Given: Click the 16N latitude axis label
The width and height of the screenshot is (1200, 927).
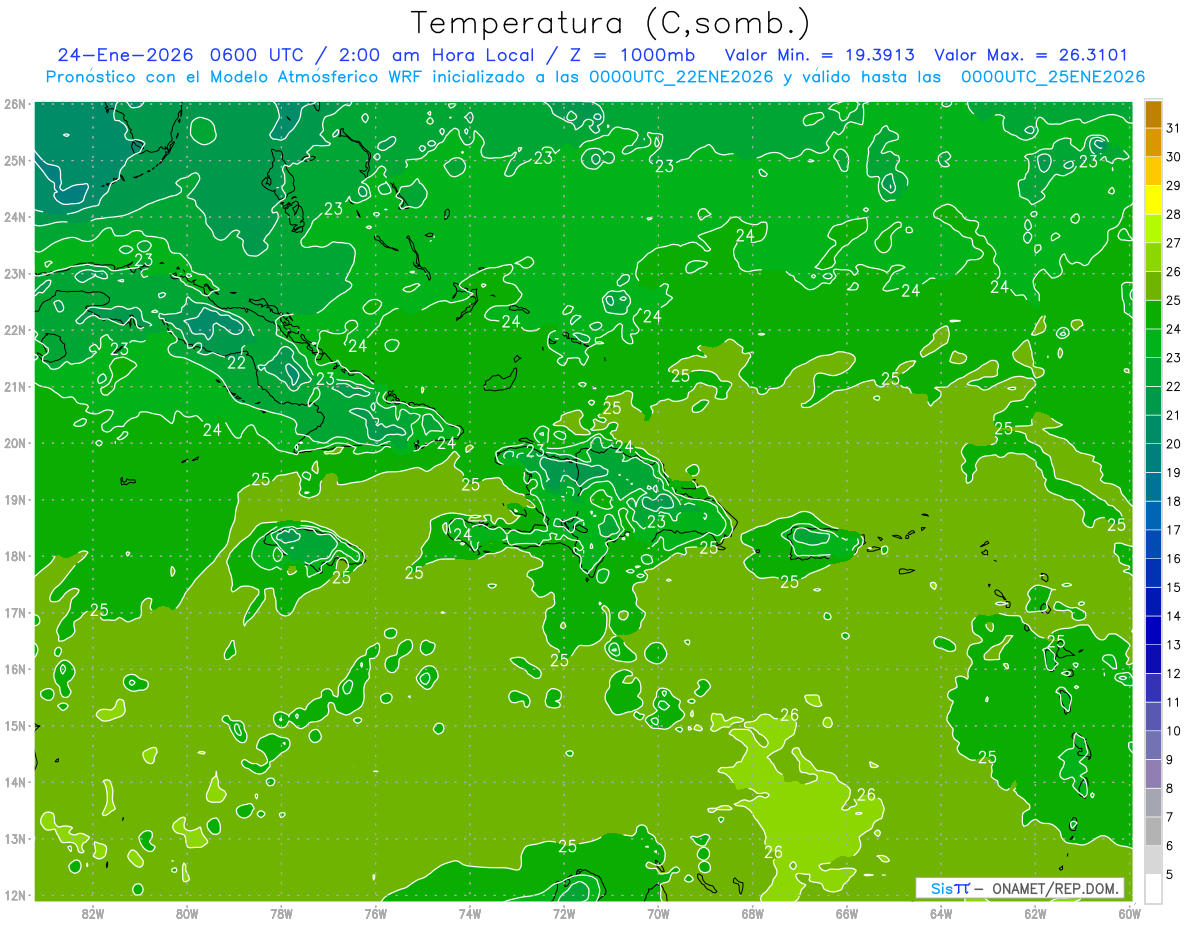Looking at the screenshot, I should point(15,669).
